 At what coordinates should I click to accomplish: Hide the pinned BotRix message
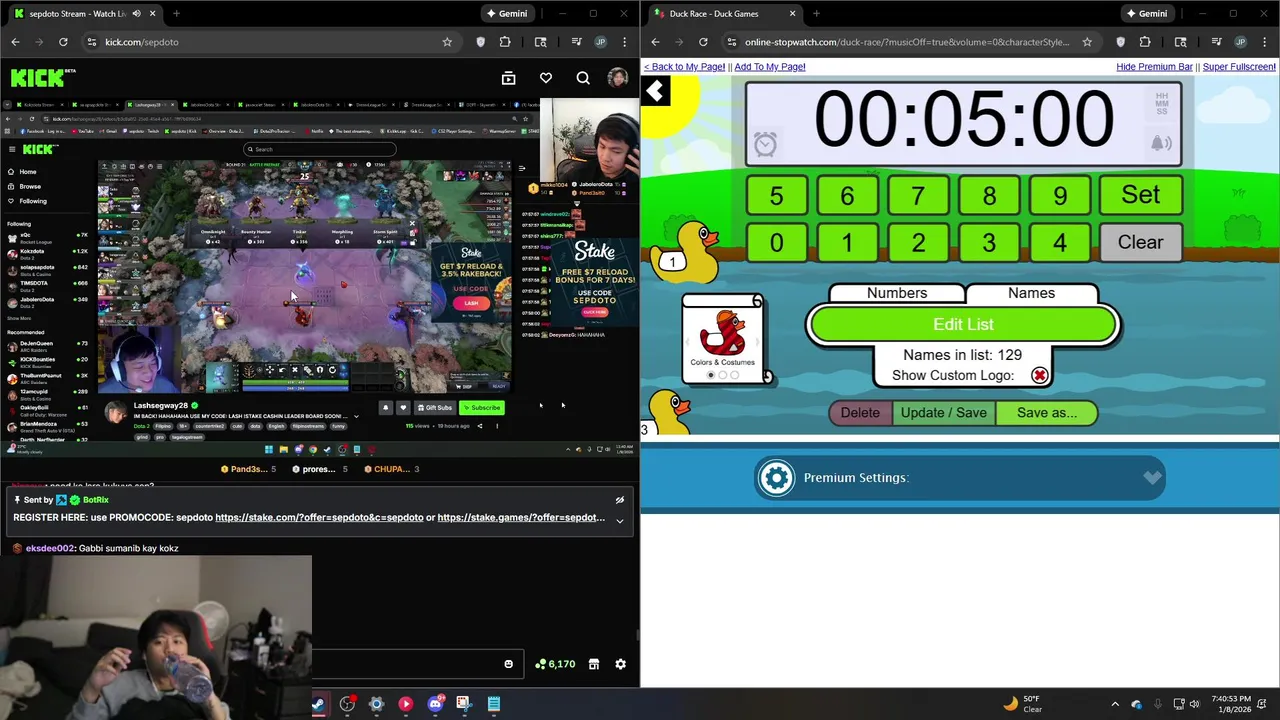tap(620, 500)
